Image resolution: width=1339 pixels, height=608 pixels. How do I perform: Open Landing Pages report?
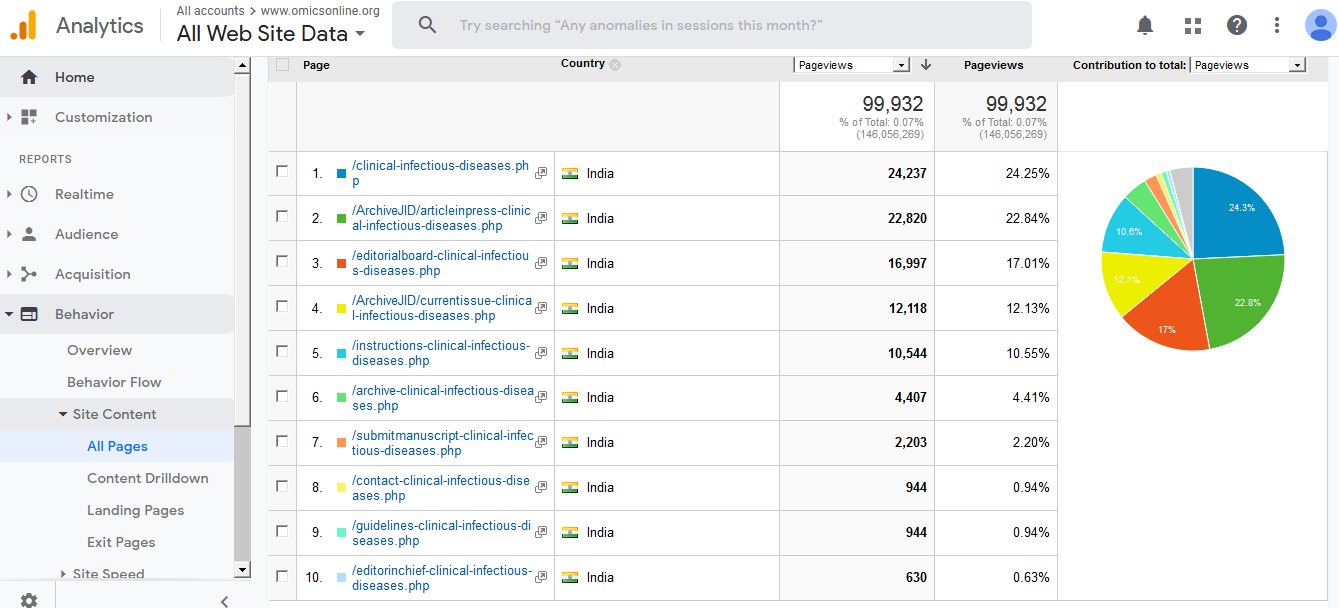(x=136, y=510)
